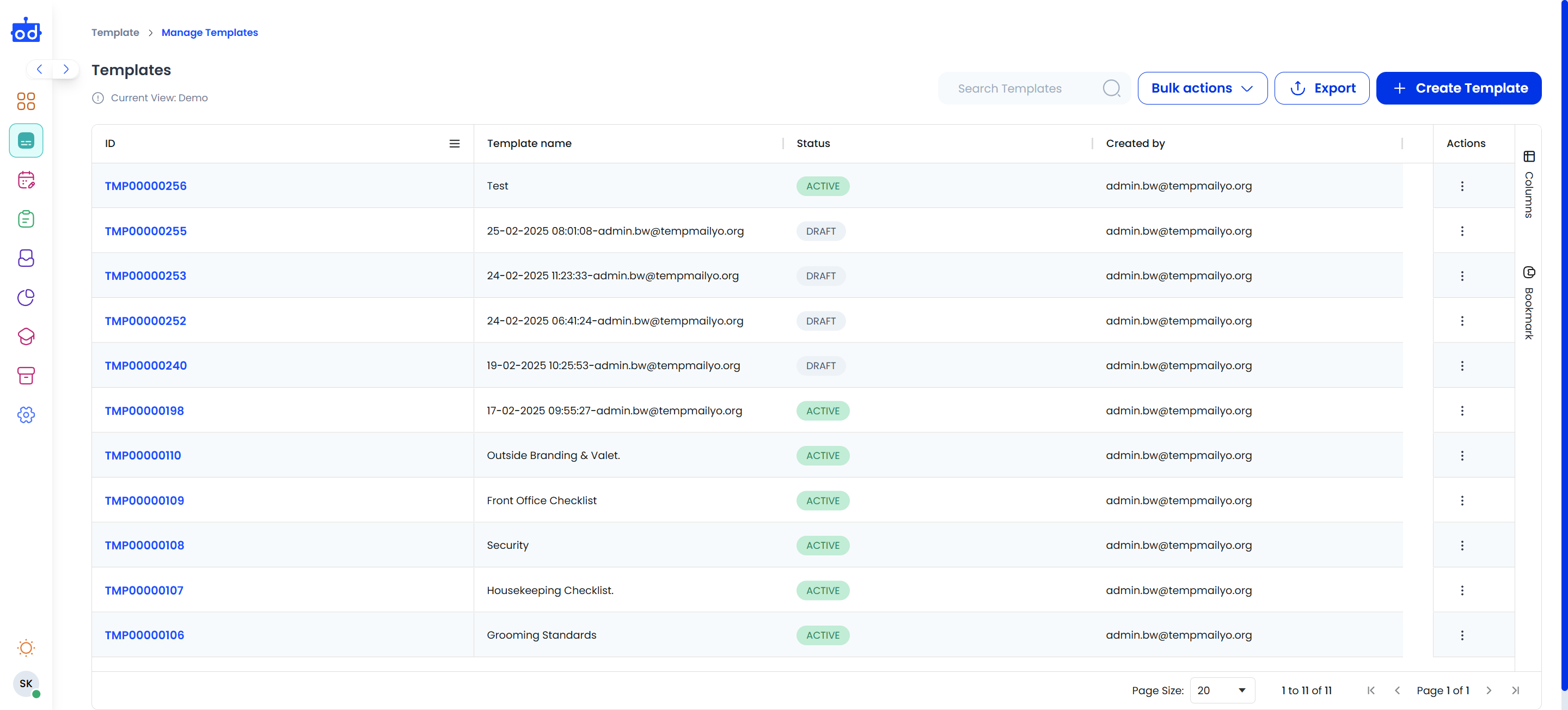Viewport: 1568px width, 710px height.
Task: Open the Page Size dropdown
Action: click(x=1222, y=690)
